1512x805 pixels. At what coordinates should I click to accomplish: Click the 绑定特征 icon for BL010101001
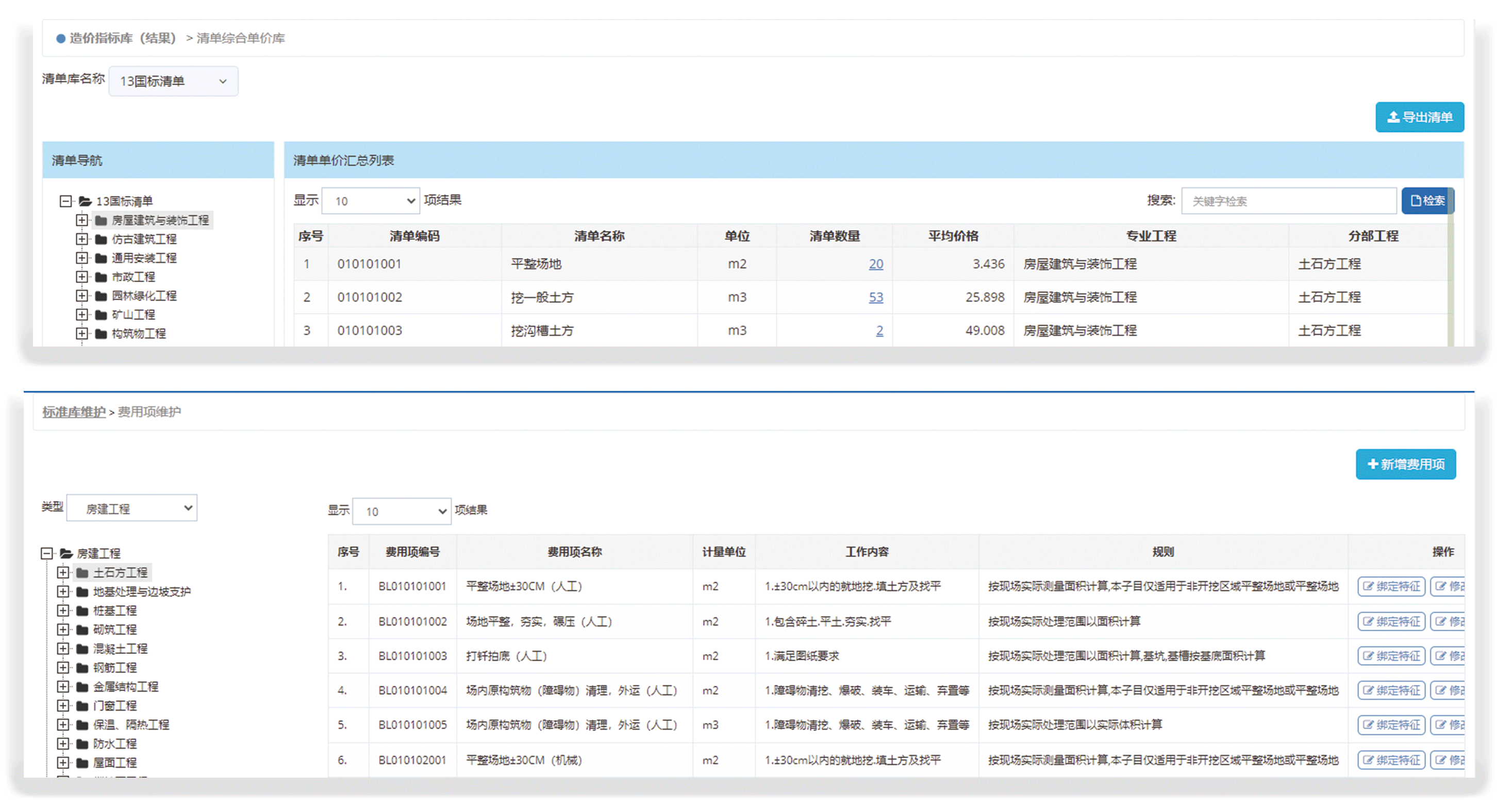(1368, 586)
